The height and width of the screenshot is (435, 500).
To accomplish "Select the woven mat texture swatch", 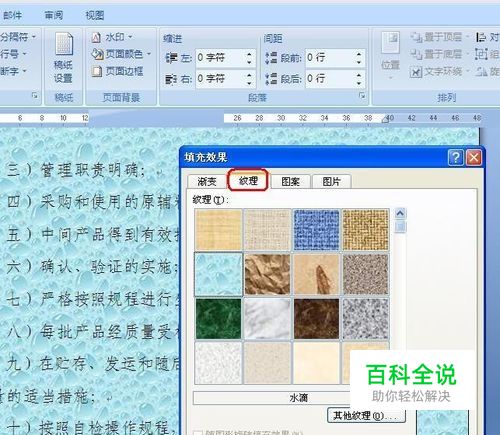I will tap(366, 230).
